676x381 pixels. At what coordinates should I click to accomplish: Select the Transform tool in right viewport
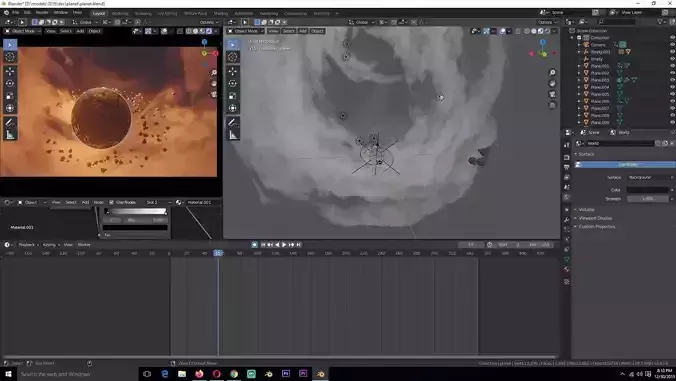pyautogui.click(x=233, y=108)
